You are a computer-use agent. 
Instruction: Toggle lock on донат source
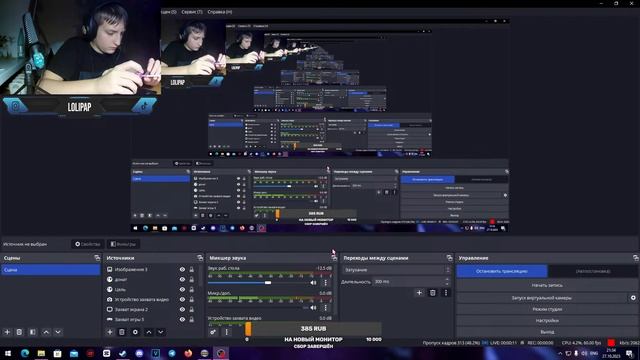coord(191,280)
